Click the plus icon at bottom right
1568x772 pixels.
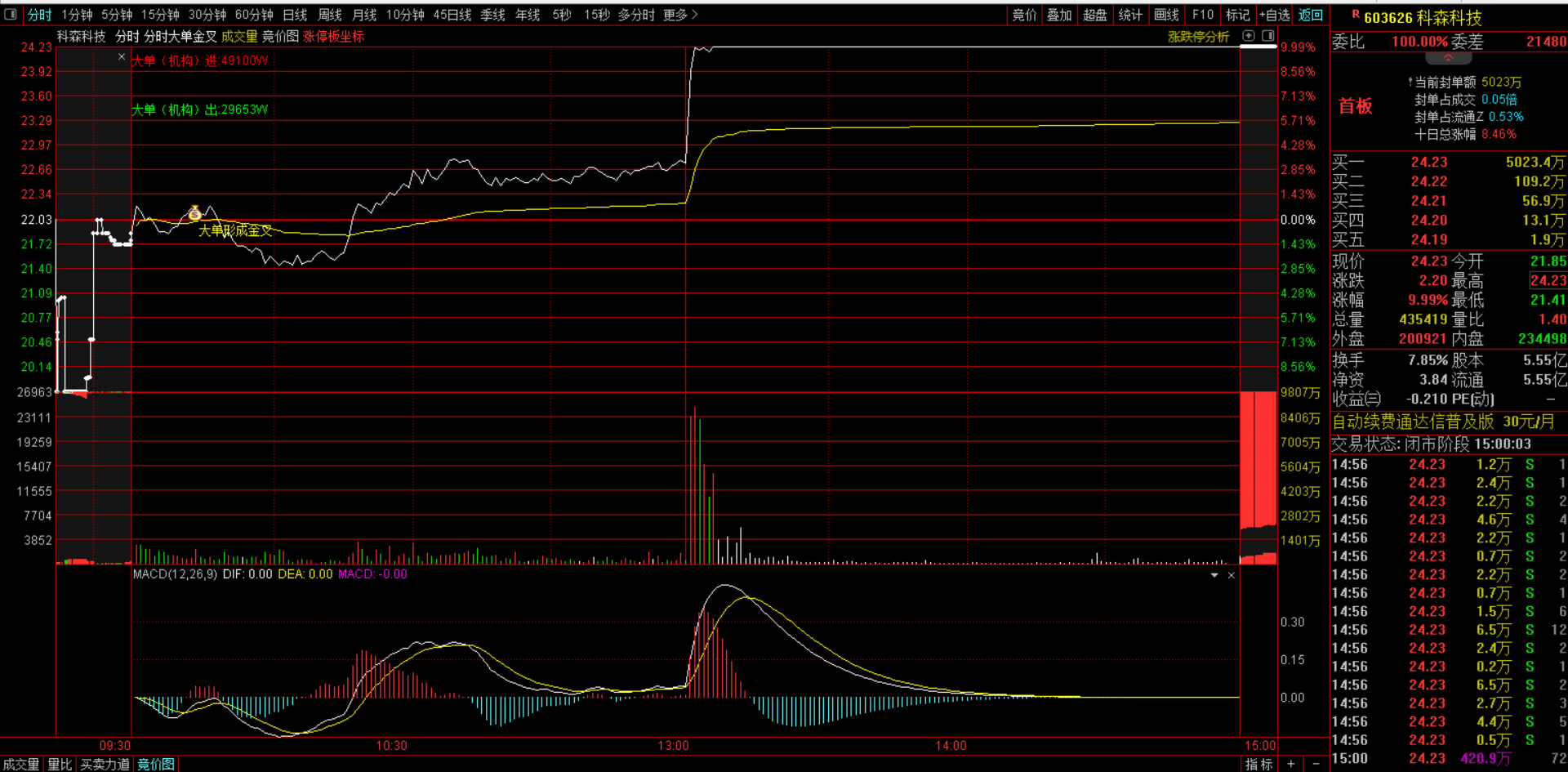coord(1291,764)
